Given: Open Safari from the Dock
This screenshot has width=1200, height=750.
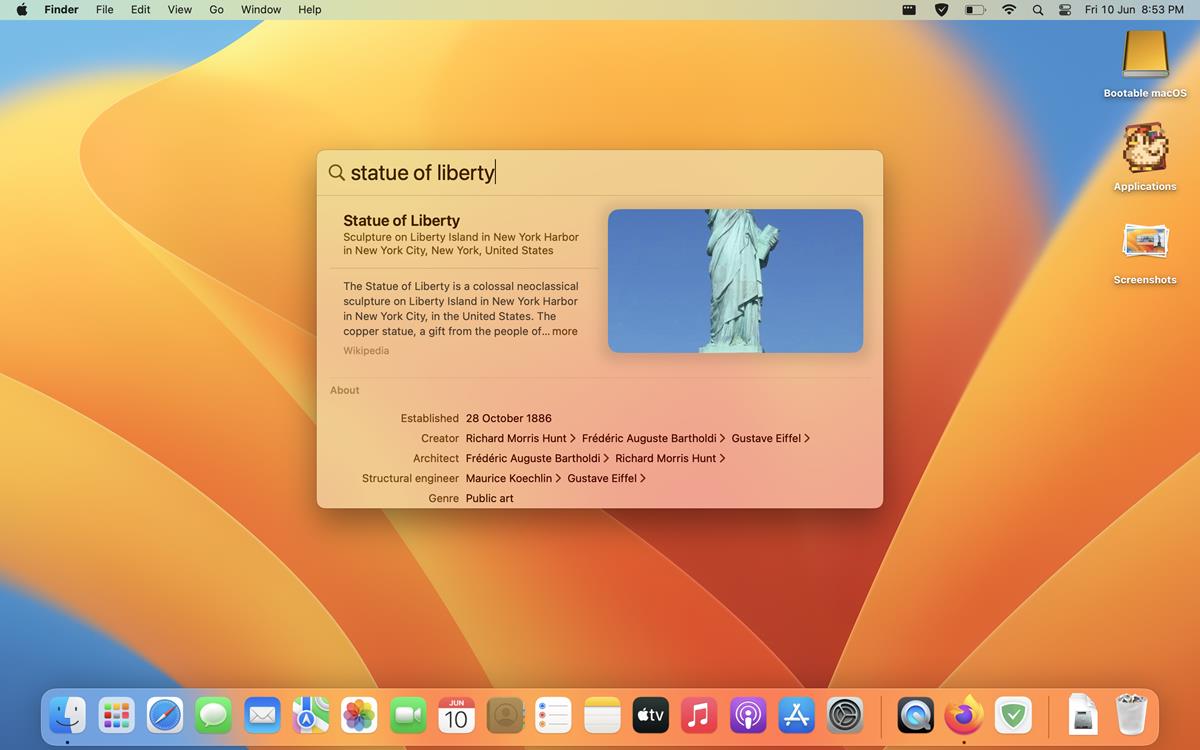Looking at the screenshot, I should [x=163, y=715].
